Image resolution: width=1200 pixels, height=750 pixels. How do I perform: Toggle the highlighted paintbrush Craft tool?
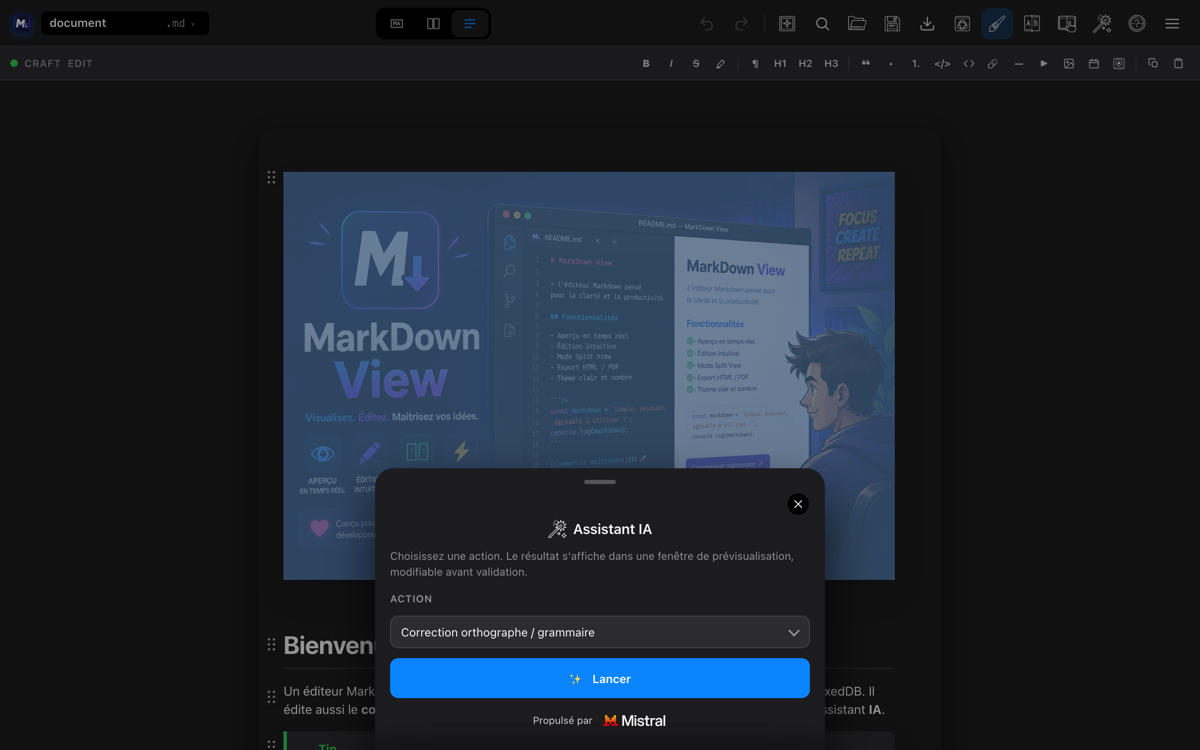pyautogui.click(x=997, y=23)
